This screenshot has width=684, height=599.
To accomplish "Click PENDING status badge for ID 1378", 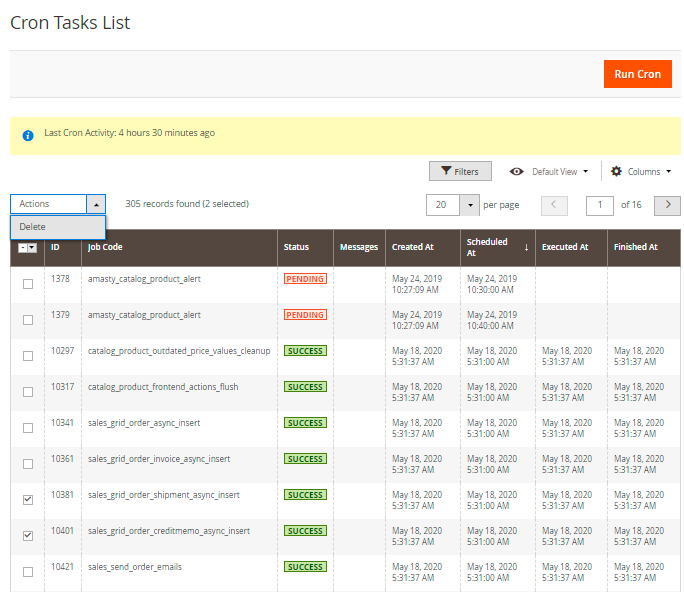I will click(305, 279).
